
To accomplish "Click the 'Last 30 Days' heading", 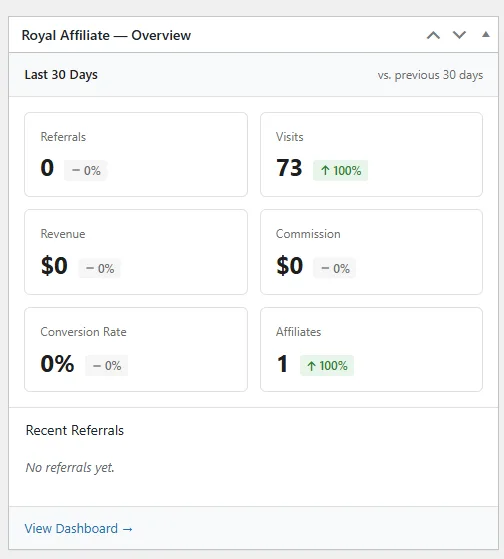I will point(61,75).
